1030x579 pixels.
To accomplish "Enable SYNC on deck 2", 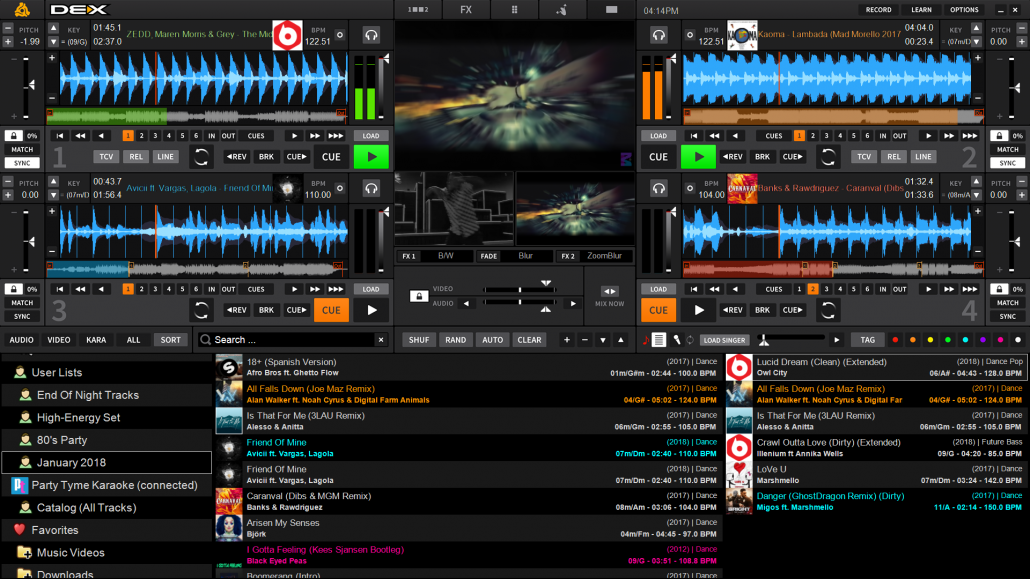I will tap(1007, 163).
